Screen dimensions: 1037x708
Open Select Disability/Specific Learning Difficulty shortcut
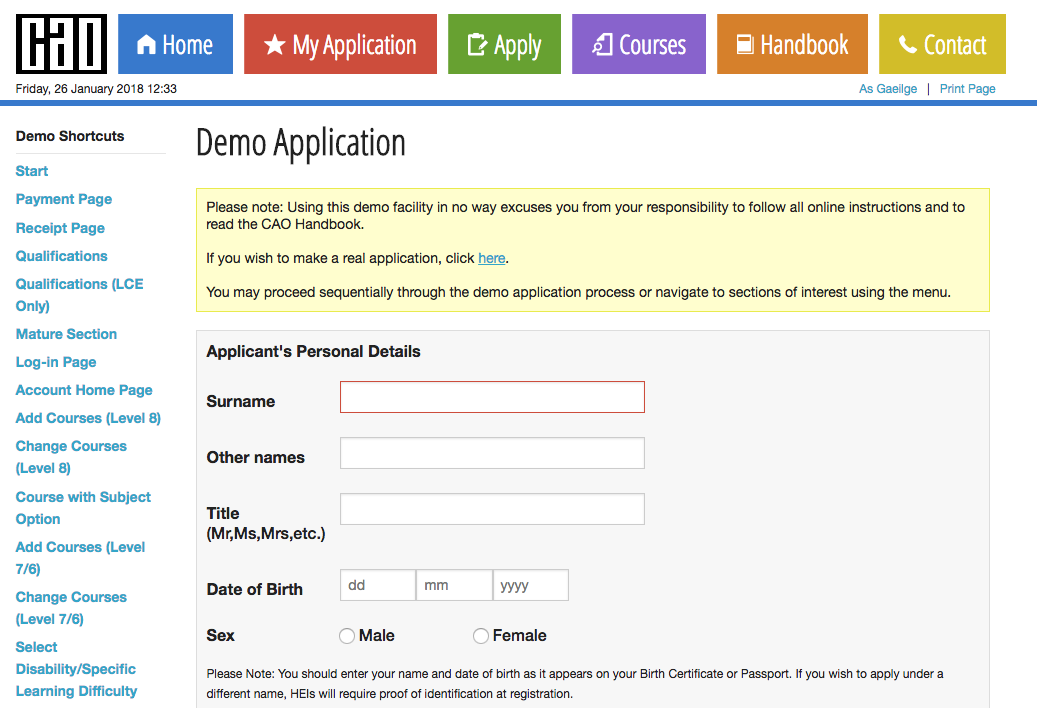coord(77,669)
